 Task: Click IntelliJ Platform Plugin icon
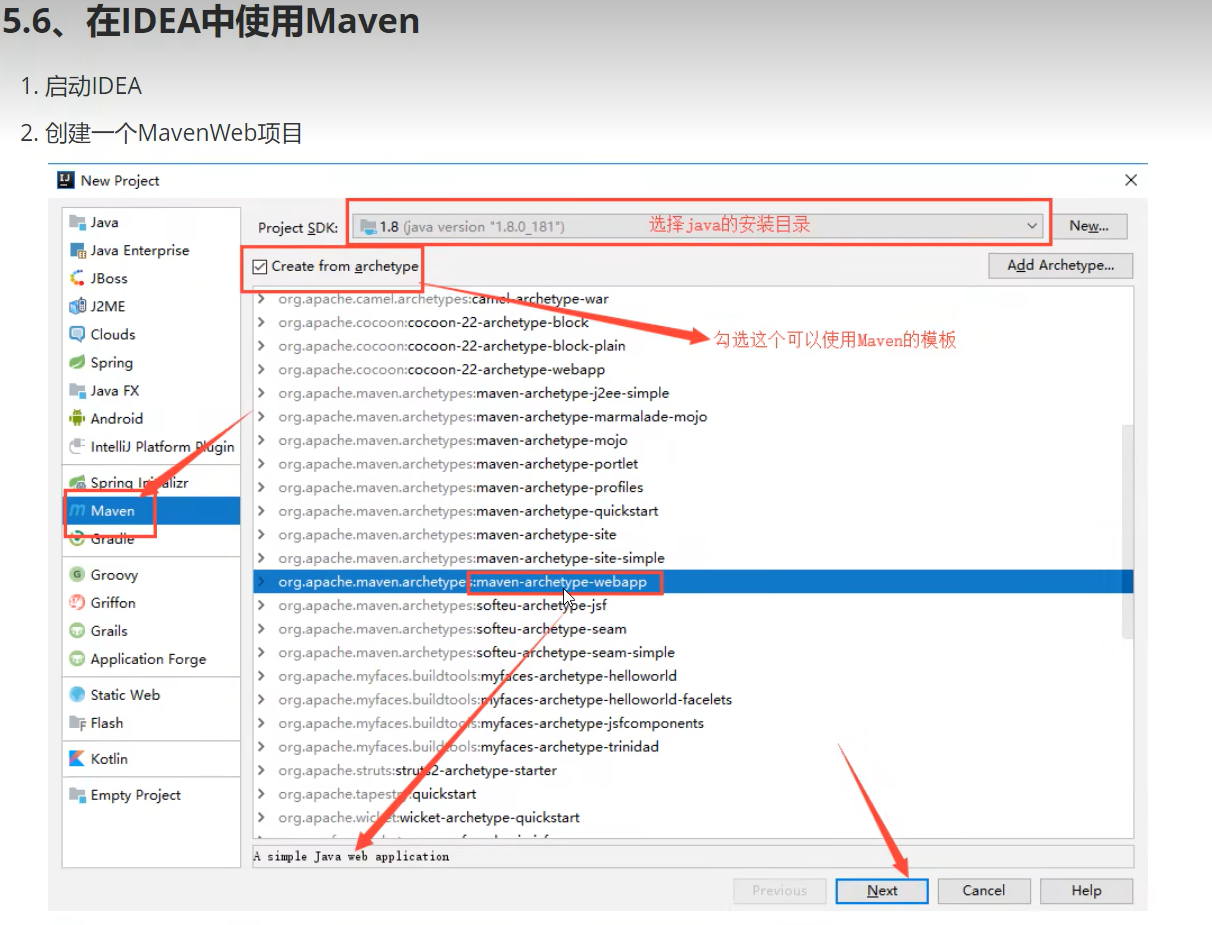77,446
